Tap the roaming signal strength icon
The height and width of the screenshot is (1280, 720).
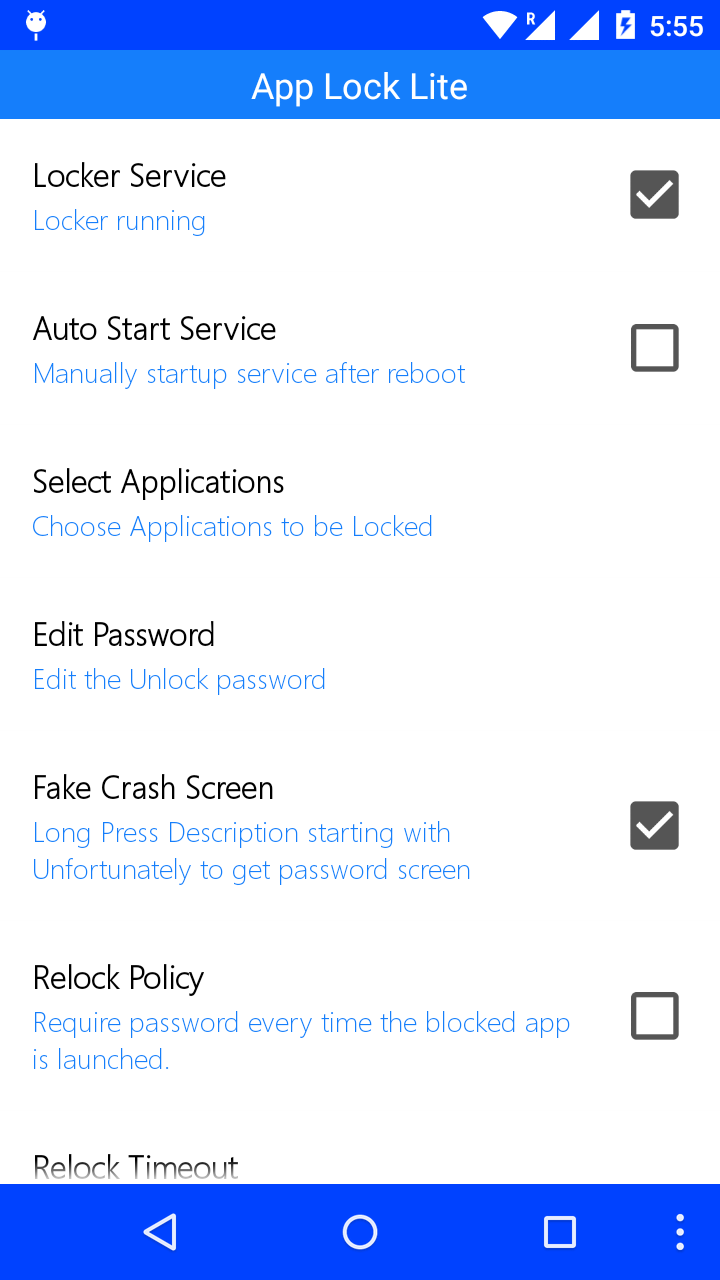tap(540, 25)
